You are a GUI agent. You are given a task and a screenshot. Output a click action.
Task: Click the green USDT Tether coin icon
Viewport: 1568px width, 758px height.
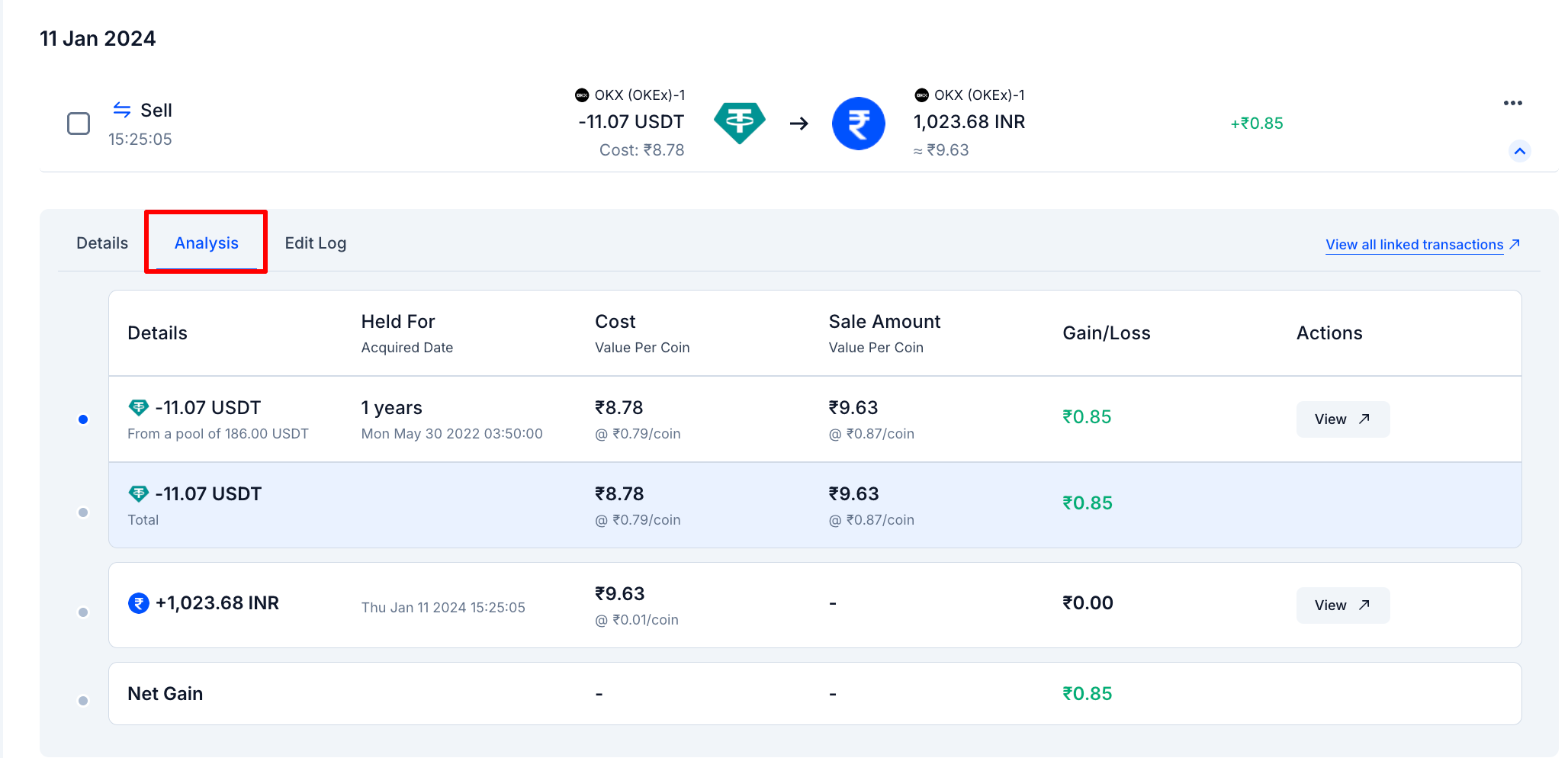pos(739,123)
